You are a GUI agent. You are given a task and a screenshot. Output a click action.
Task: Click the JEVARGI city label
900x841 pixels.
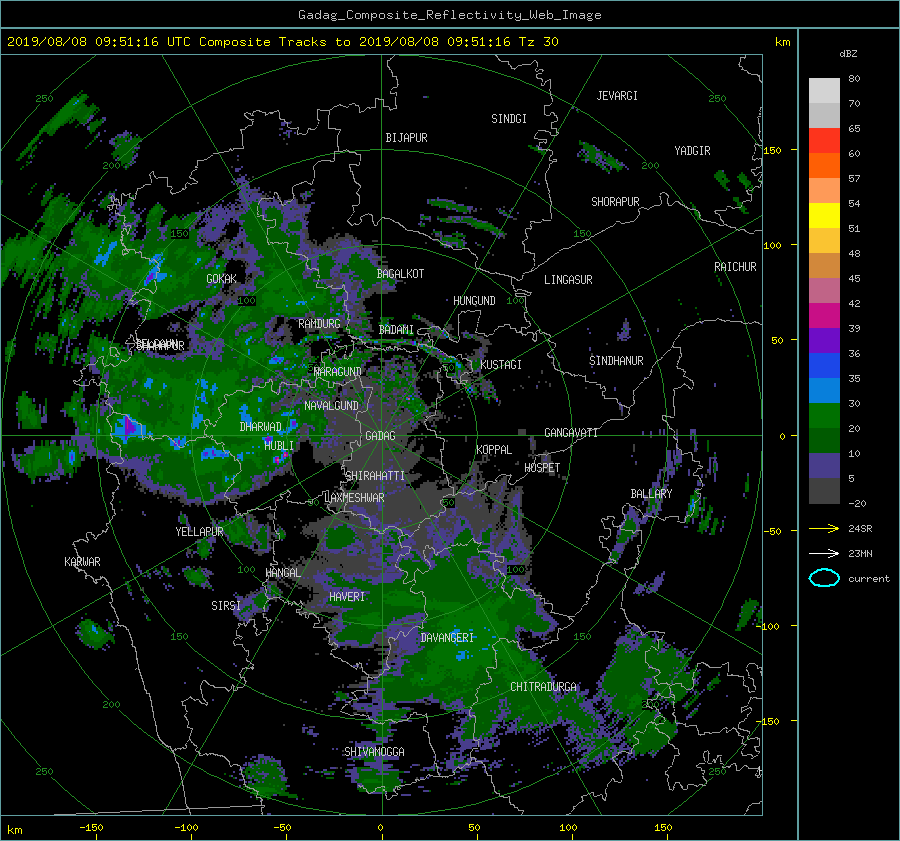[x=618, y=96]
